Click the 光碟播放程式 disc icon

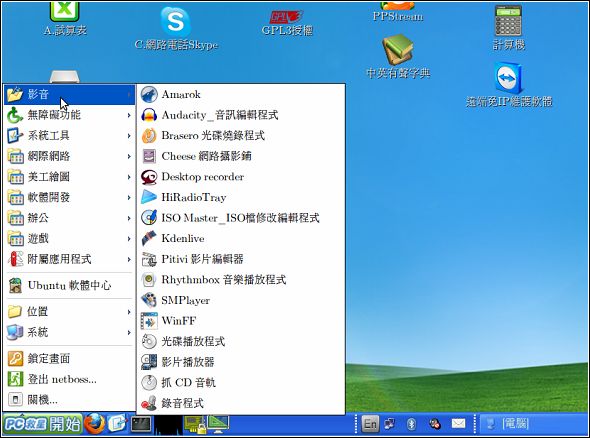coord(149,341)
